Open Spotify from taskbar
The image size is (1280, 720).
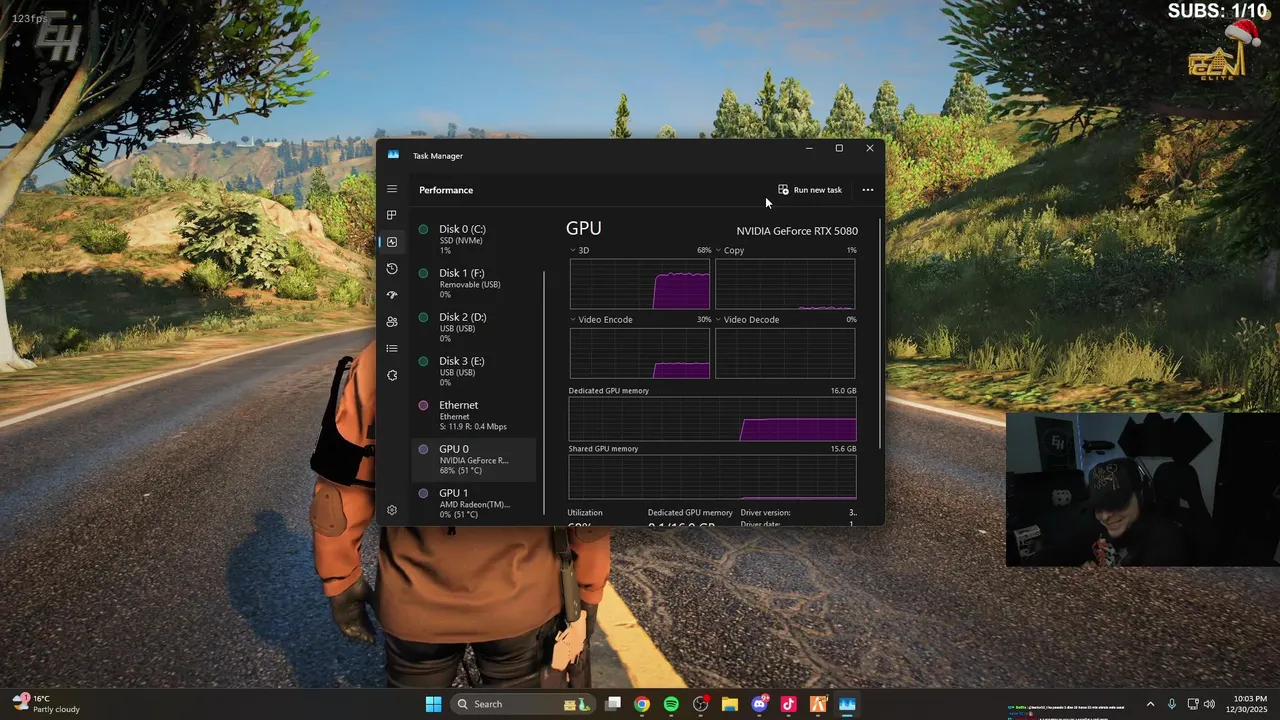[671, 704]
